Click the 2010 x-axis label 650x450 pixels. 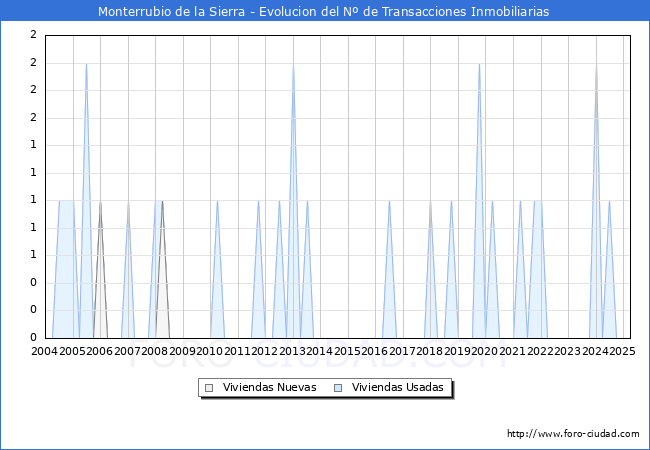tap(210, 351)
